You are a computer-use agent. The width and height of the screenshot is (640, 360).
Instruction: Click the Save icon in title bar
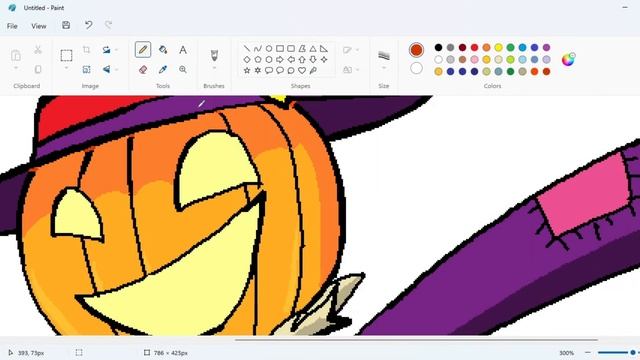coord(66,25)
